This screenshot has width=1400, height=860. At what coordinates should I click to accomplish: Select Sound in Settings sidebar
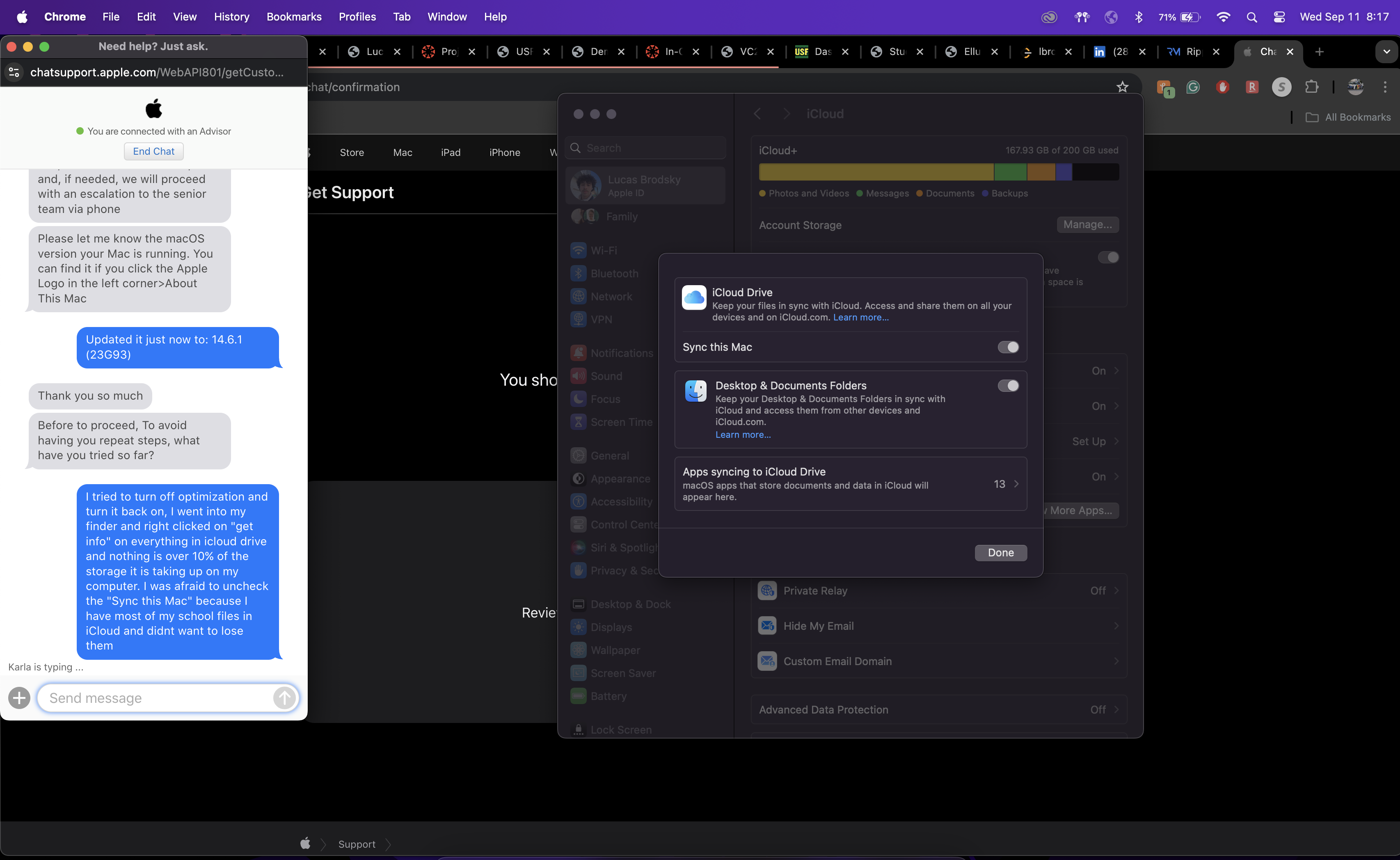click(x=606, y=376)
